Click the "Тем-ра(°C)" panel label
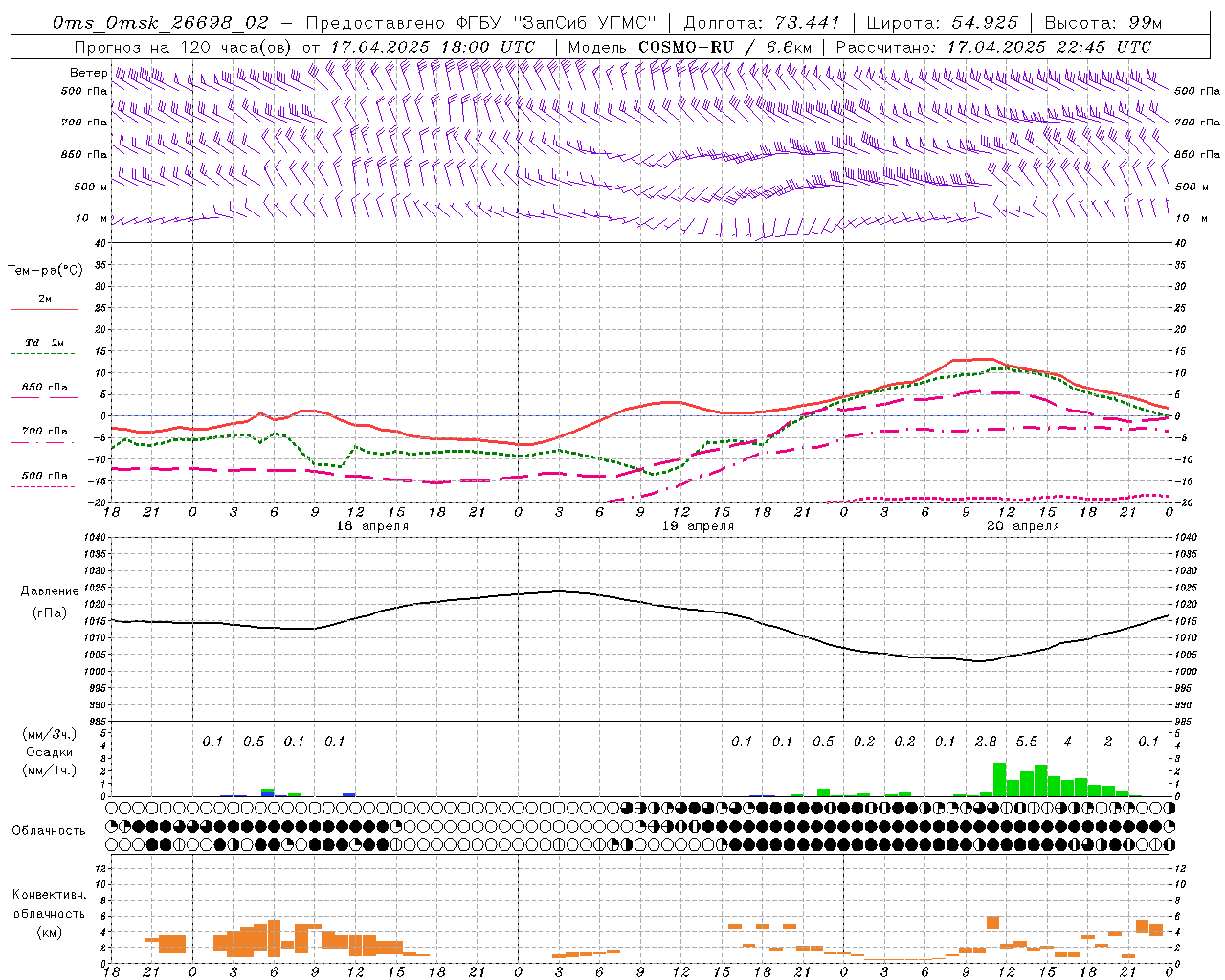The height and width of the screenshot is (980, 1225). click(x=45, y=270)
